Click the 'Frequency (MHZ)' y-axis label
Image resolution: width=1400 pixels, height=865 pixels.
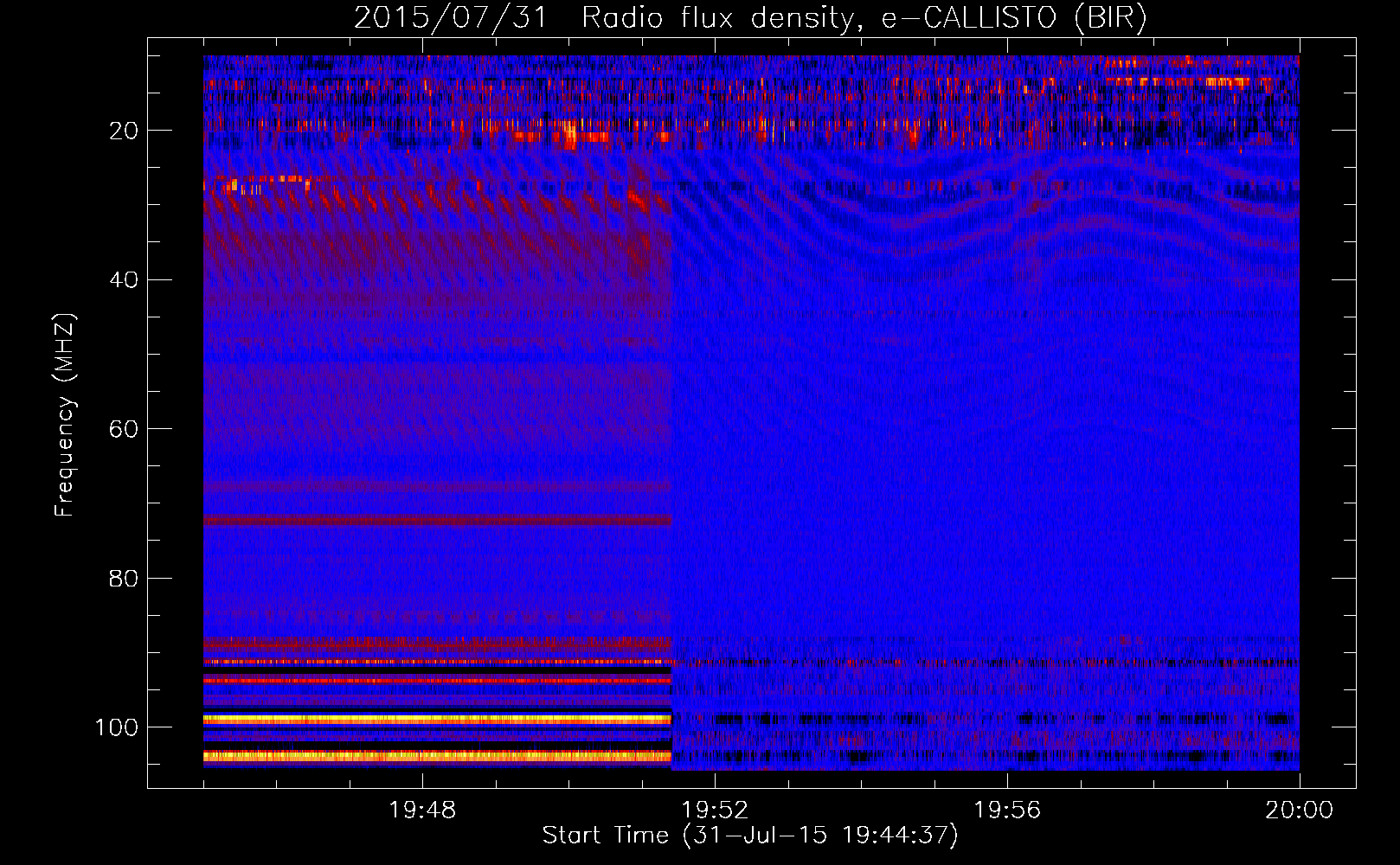pos(65,415)
